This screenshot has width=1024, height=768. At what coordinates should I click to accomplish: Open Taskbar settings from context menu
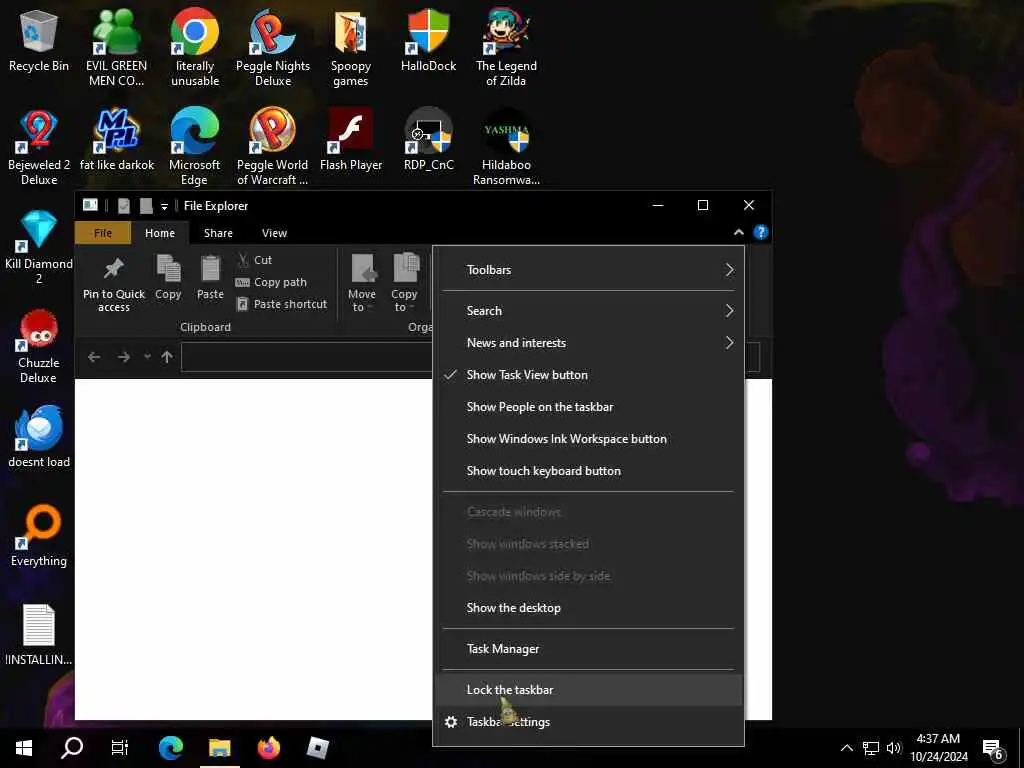pyautogui.click(x=588, y=722)
